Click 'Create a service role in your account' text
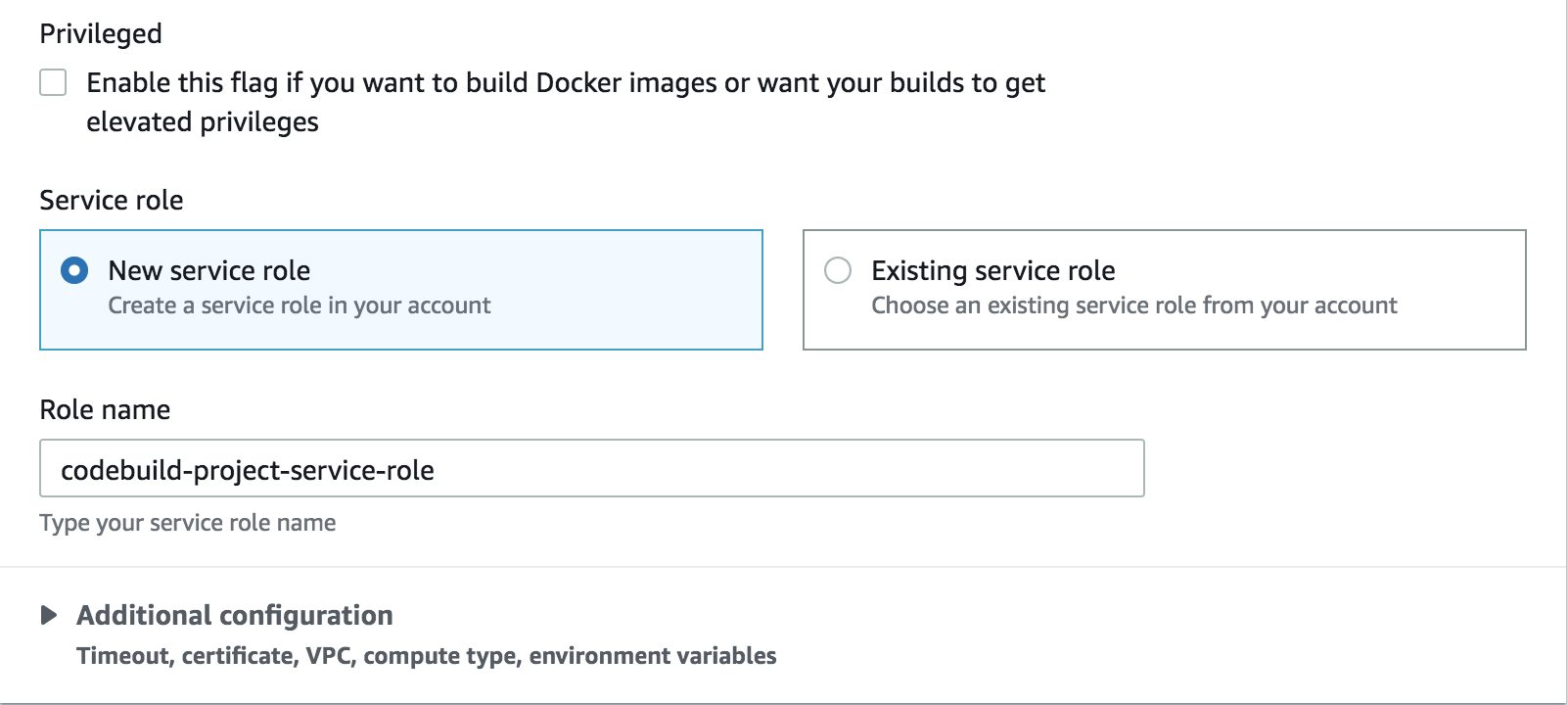1568x705 pixels. [300, 305]
